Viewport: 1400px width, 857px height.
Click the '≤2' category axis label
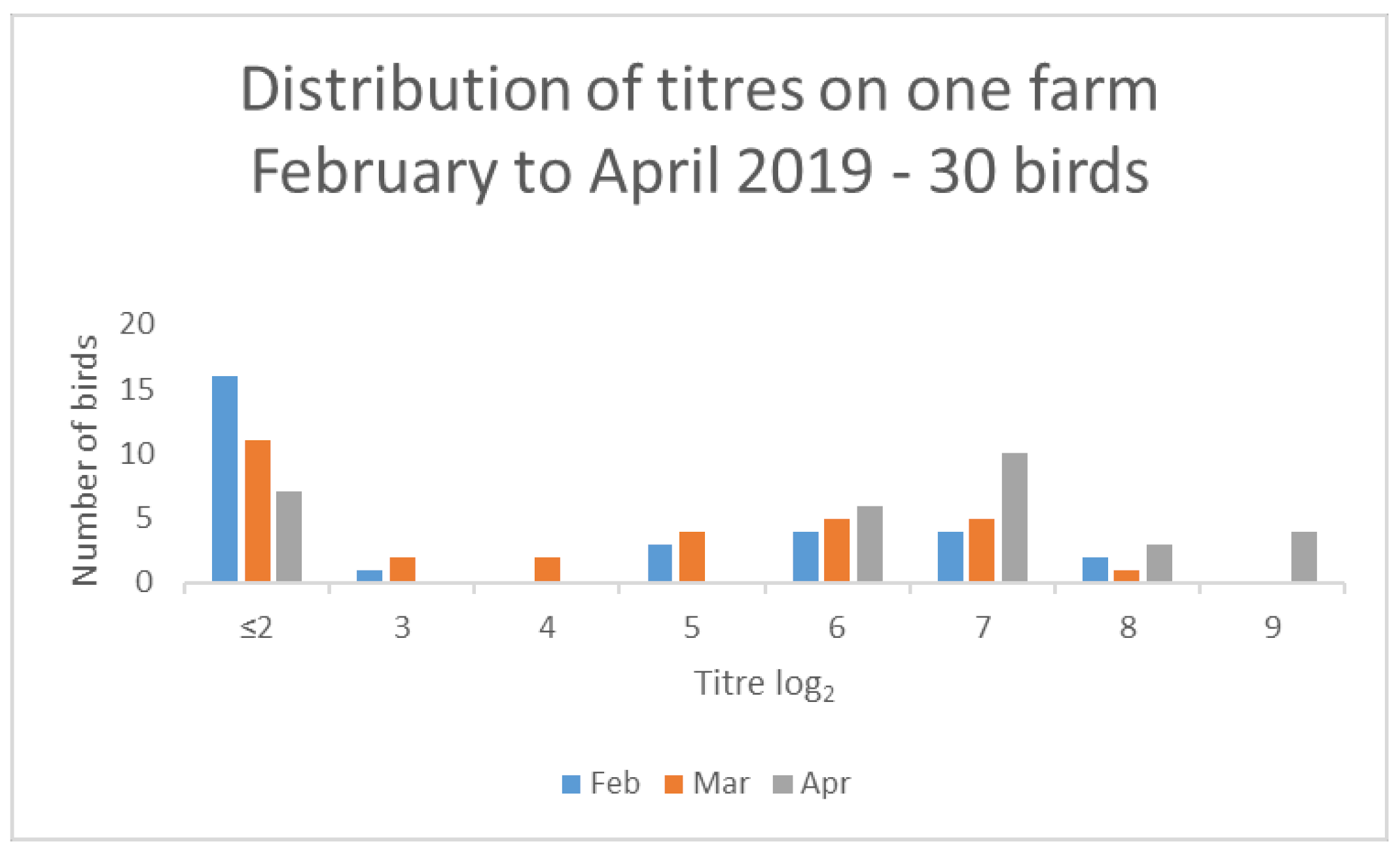click(256, 627)
